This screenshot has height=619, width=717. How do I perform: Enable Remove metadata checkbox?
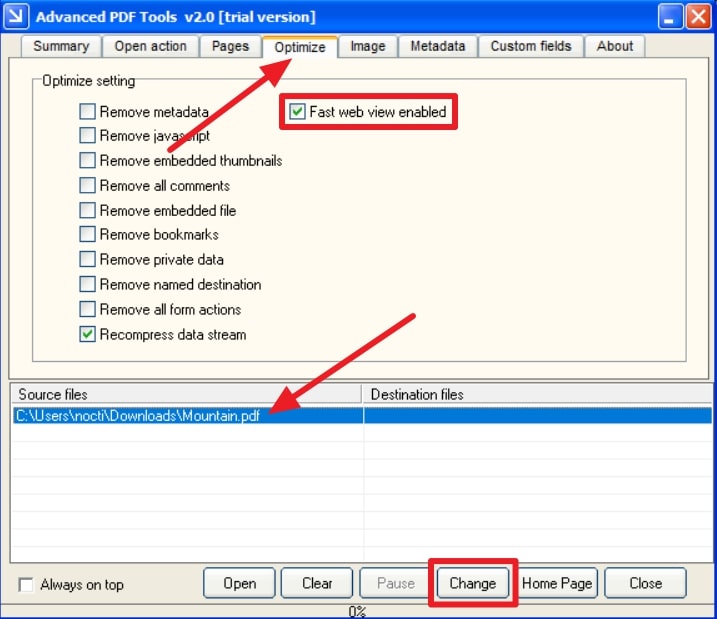87,112
